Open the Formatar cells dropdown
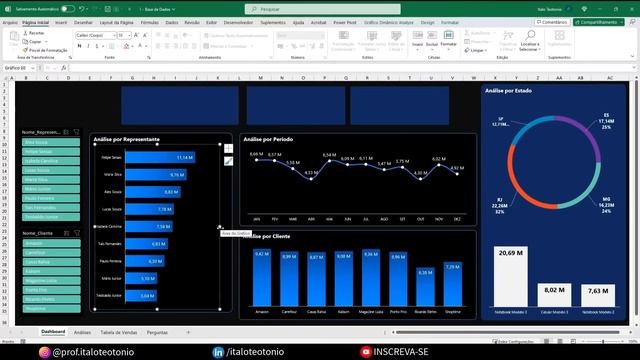Viewport: 640px width, 360px height. 448,40
